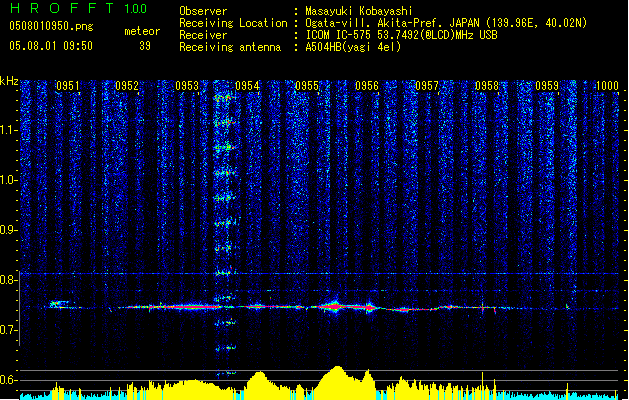Click the Ogata-vill. Akita-Pref. JAPAN location text
This screenshot has height=400, width=629.
[x=446, y=23]
